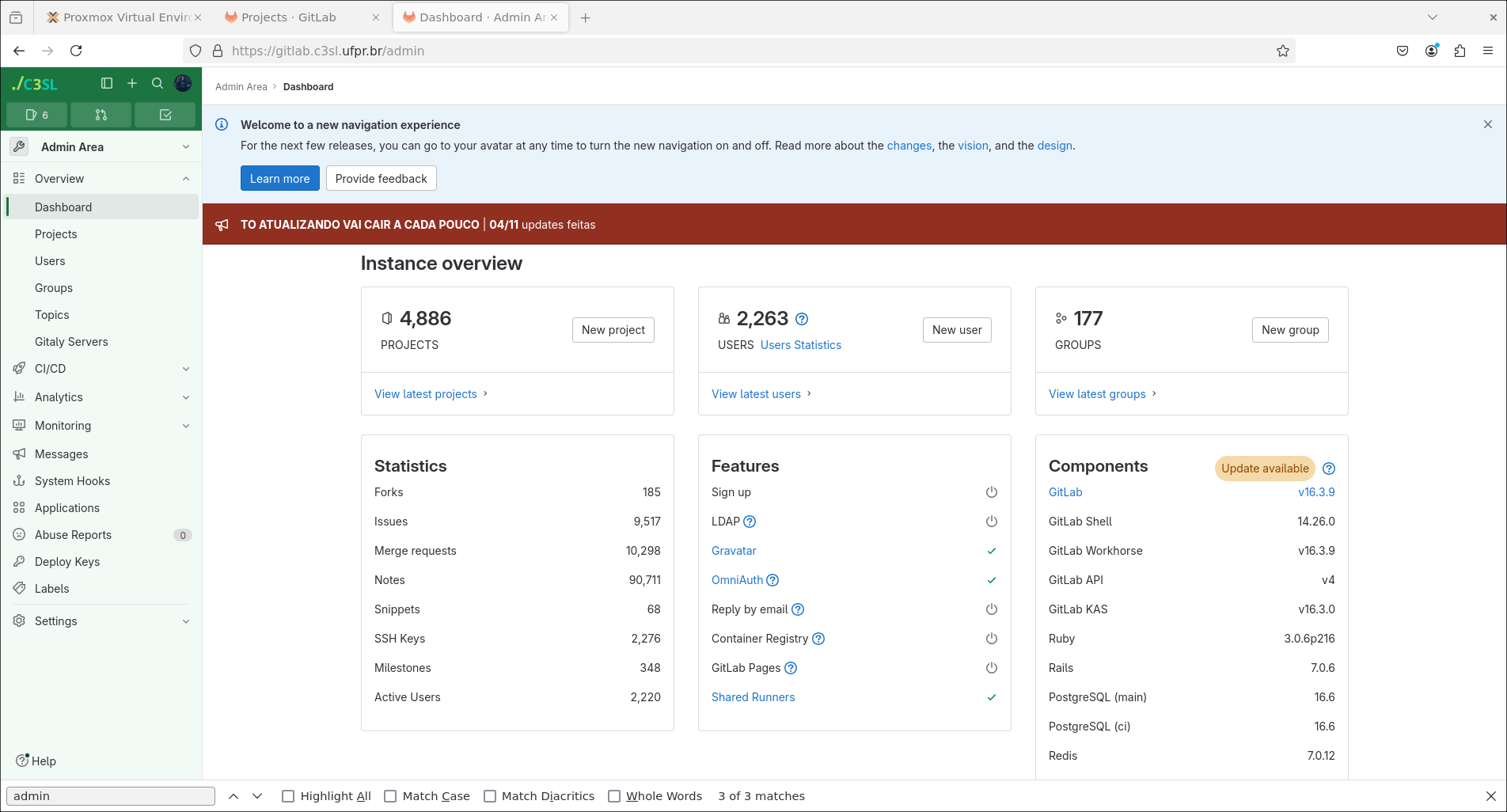1507x812 pixels.
Task: Switch to the Projects · GitLab tab
Action: pos(289,17)
